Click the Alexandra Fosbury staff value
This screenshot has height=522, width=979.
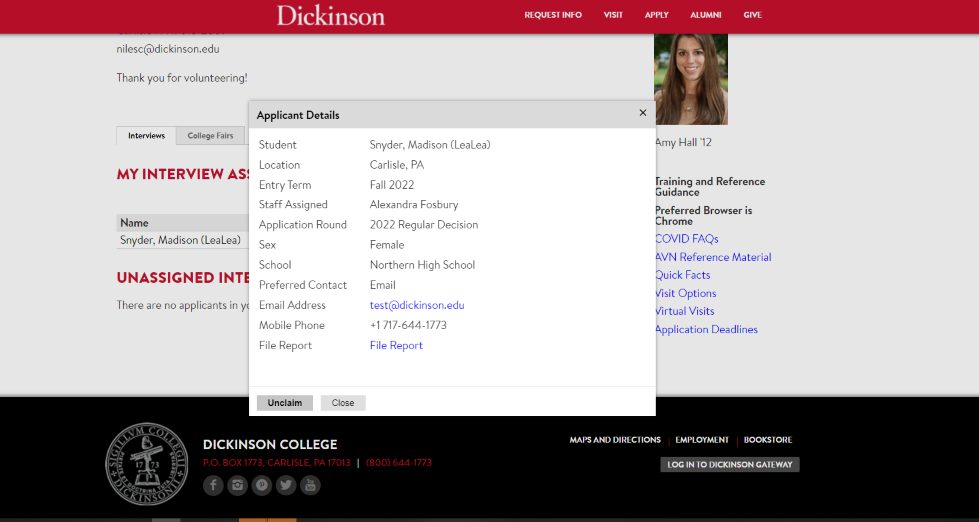(414, 205)
